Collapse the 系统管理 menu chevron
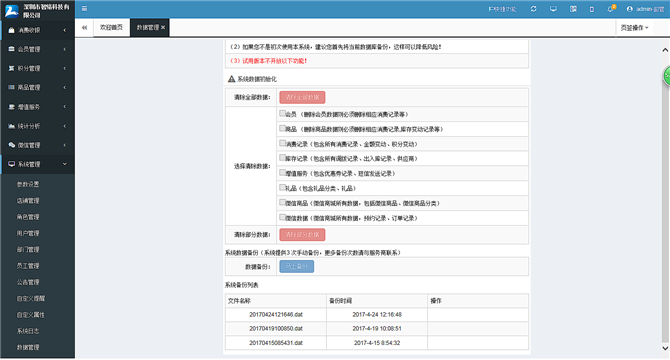 coord(65,164)
